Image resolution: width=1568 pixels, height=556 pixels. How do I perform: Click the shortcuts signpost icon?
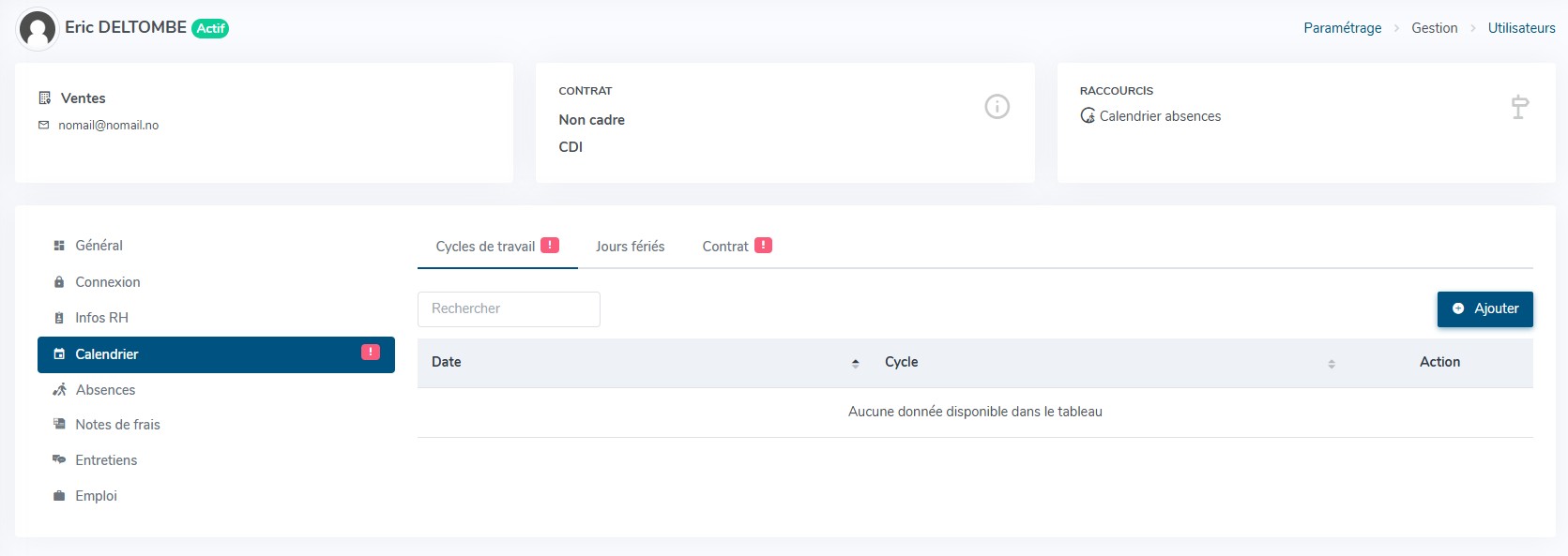(x=1519, y=107)
